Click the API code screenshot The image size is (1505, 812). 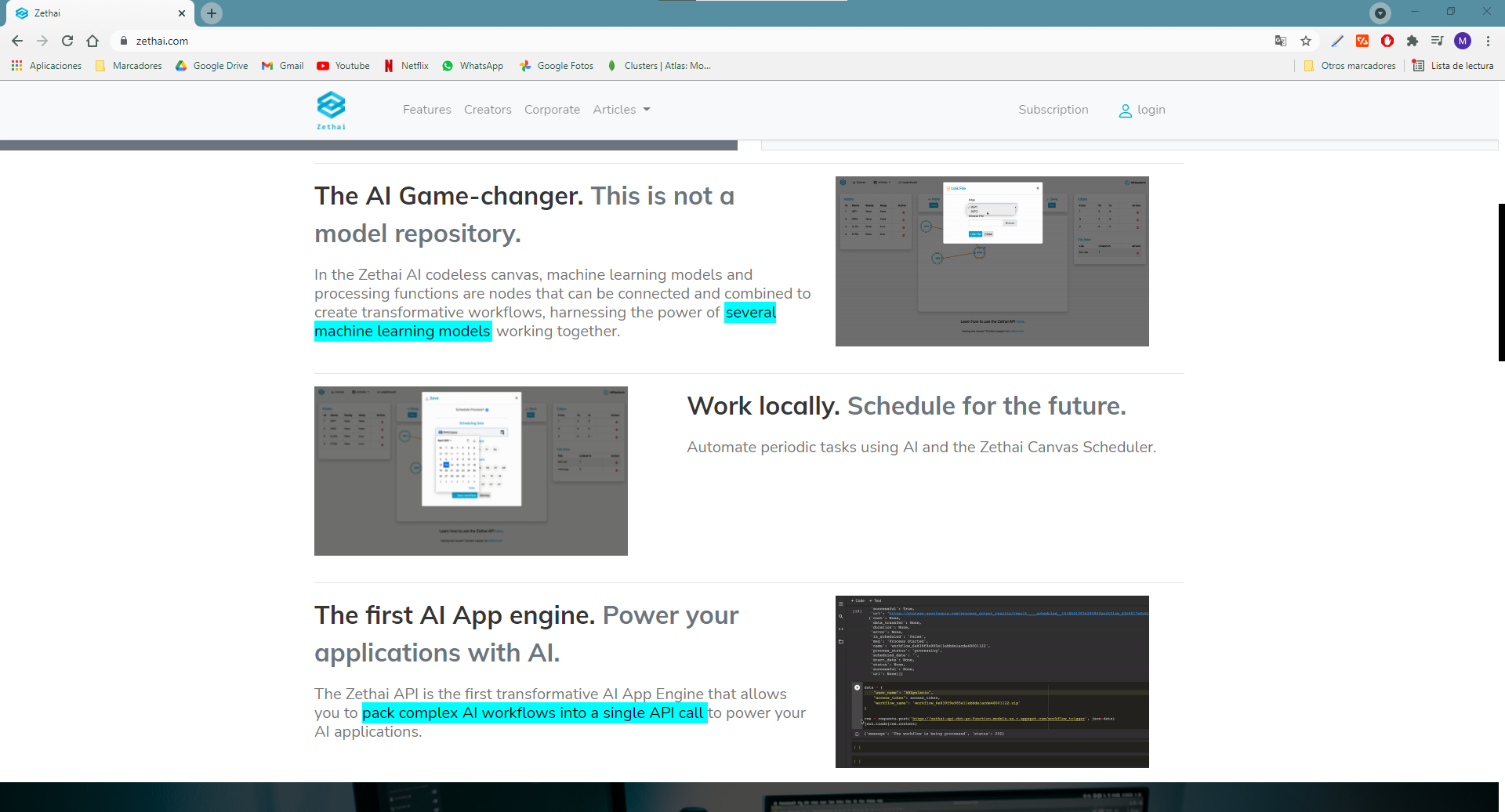[992, 682]
